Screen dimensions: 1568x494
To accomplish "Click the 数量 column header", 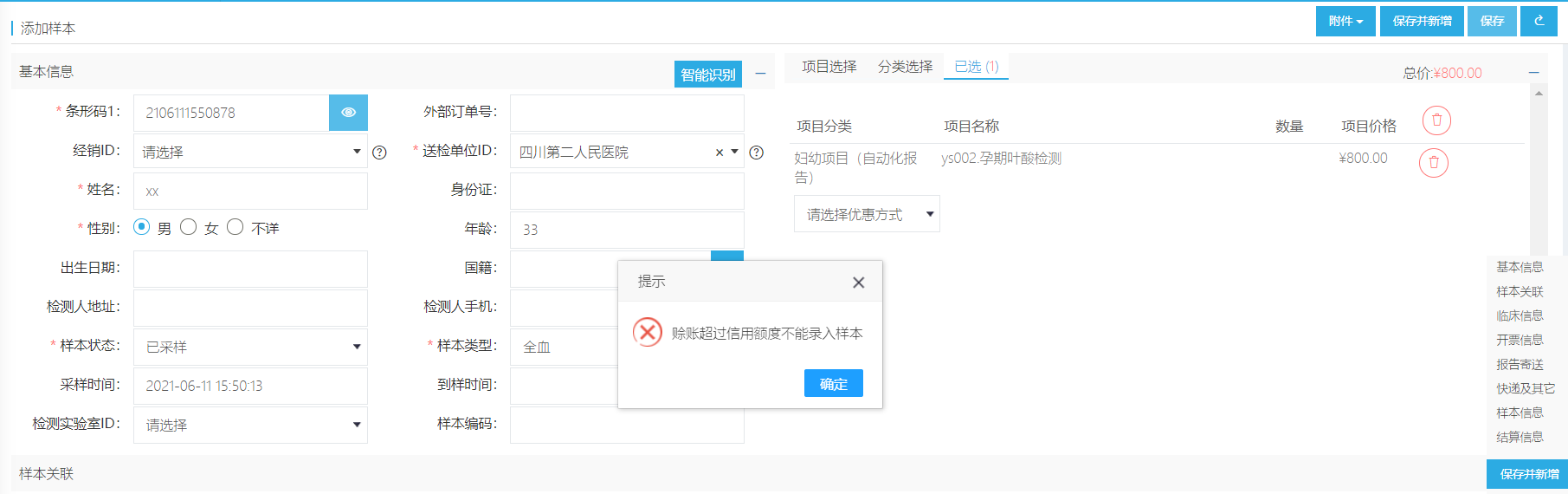I will tap(1289, 126).
